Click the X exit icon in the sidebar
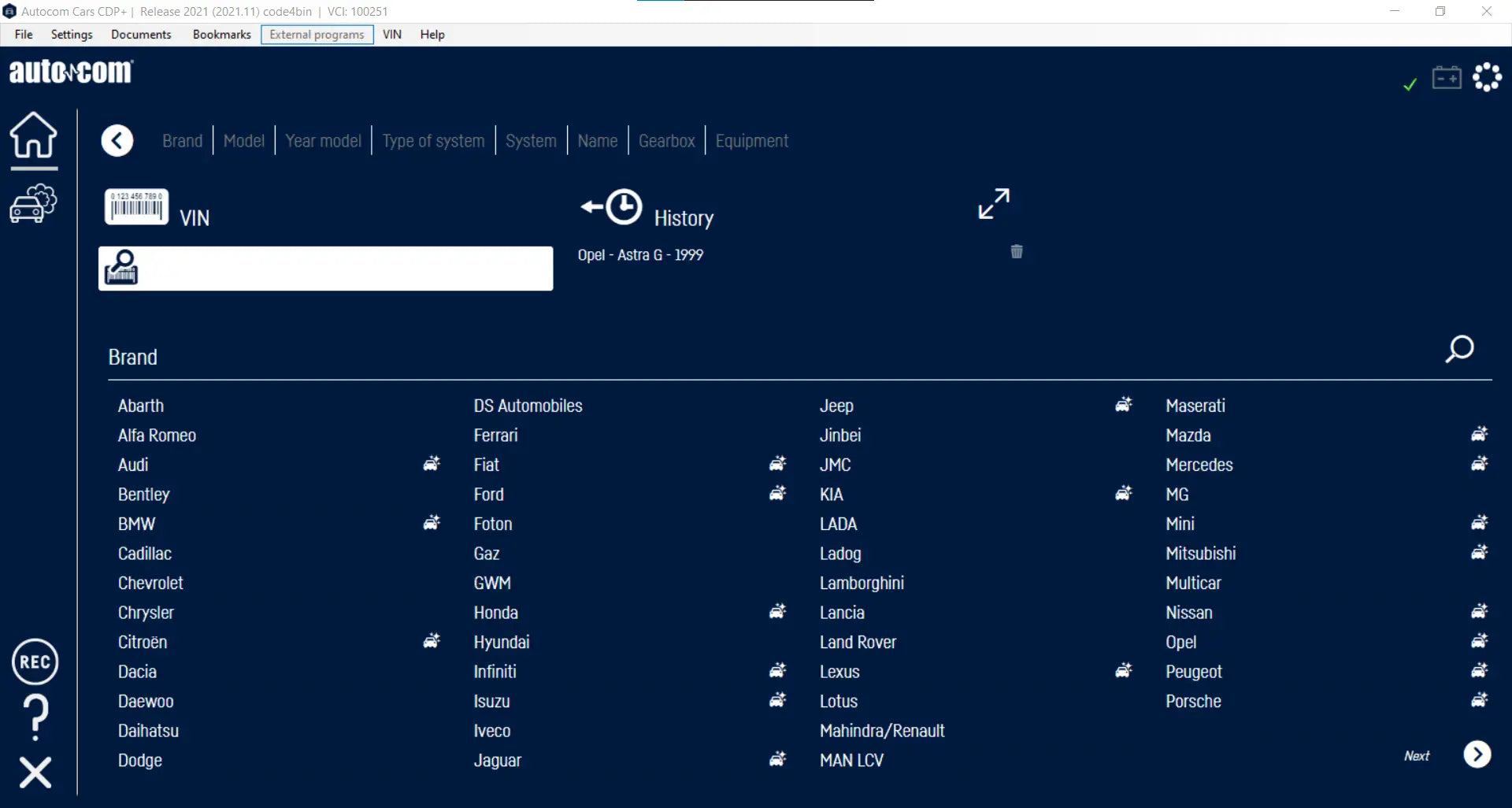 (35, 772)
